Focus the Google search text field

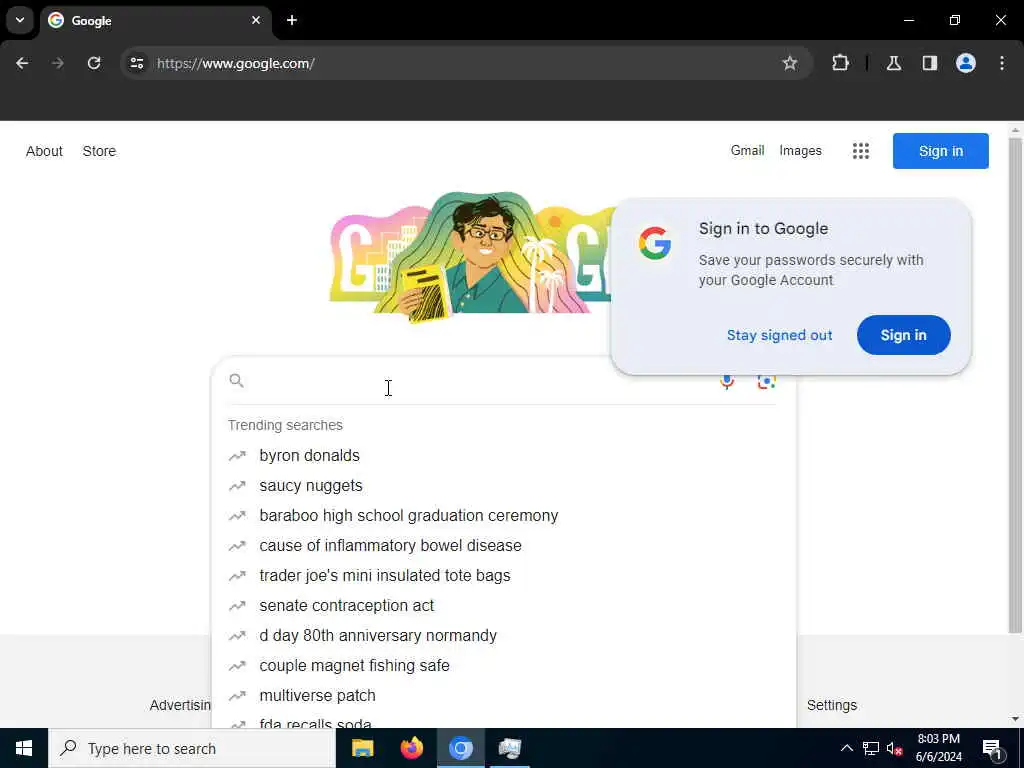click(x=480, y=381)
